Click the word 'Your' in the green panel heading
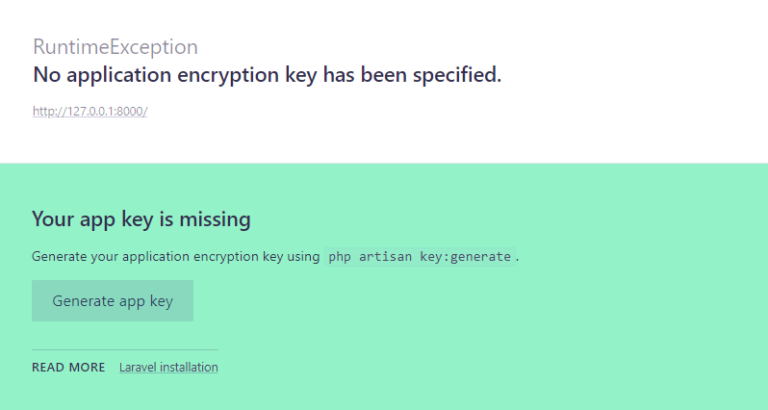 [51, 219]
